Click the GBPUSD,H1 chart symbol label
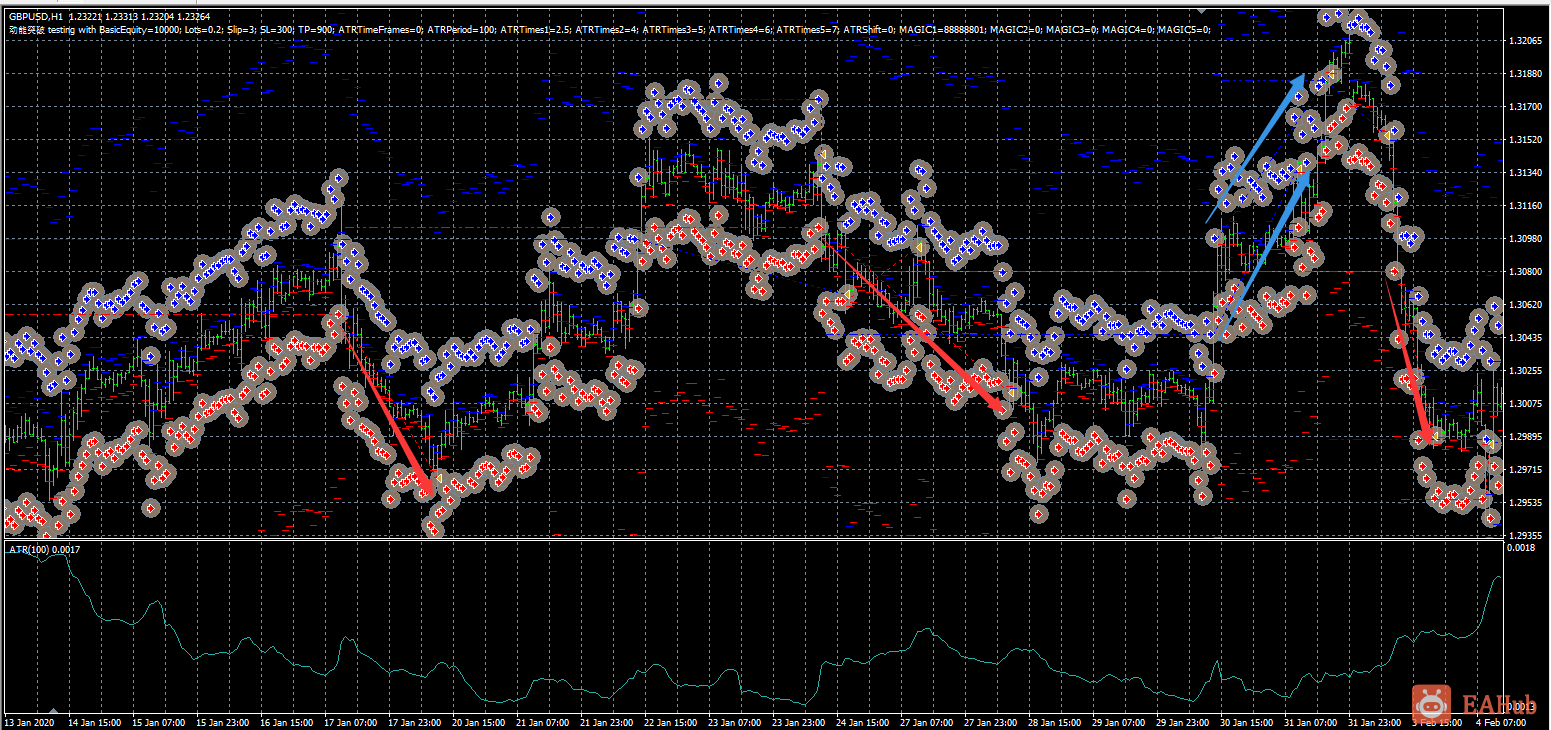The width and height of the screenshot is (1551, 730). 35,17
